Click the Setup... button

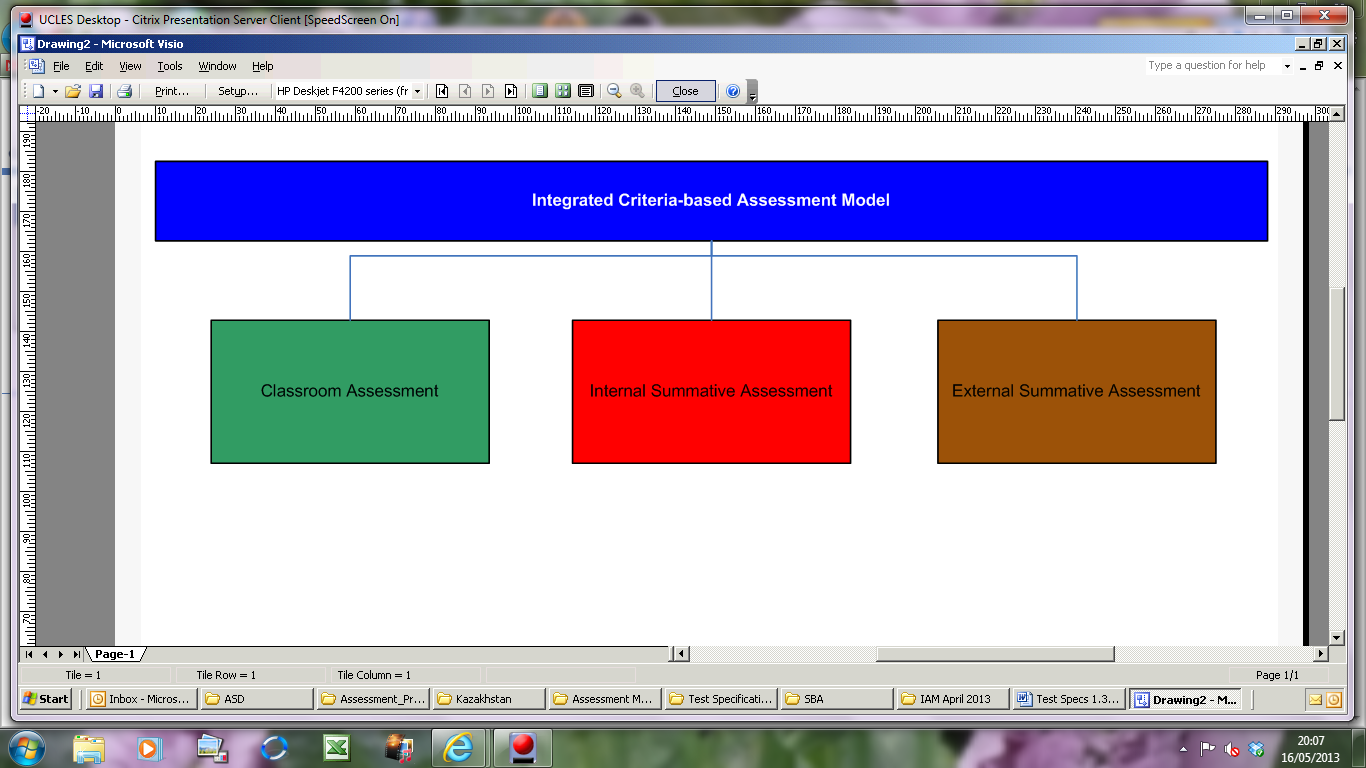click(x=238, y=91)
